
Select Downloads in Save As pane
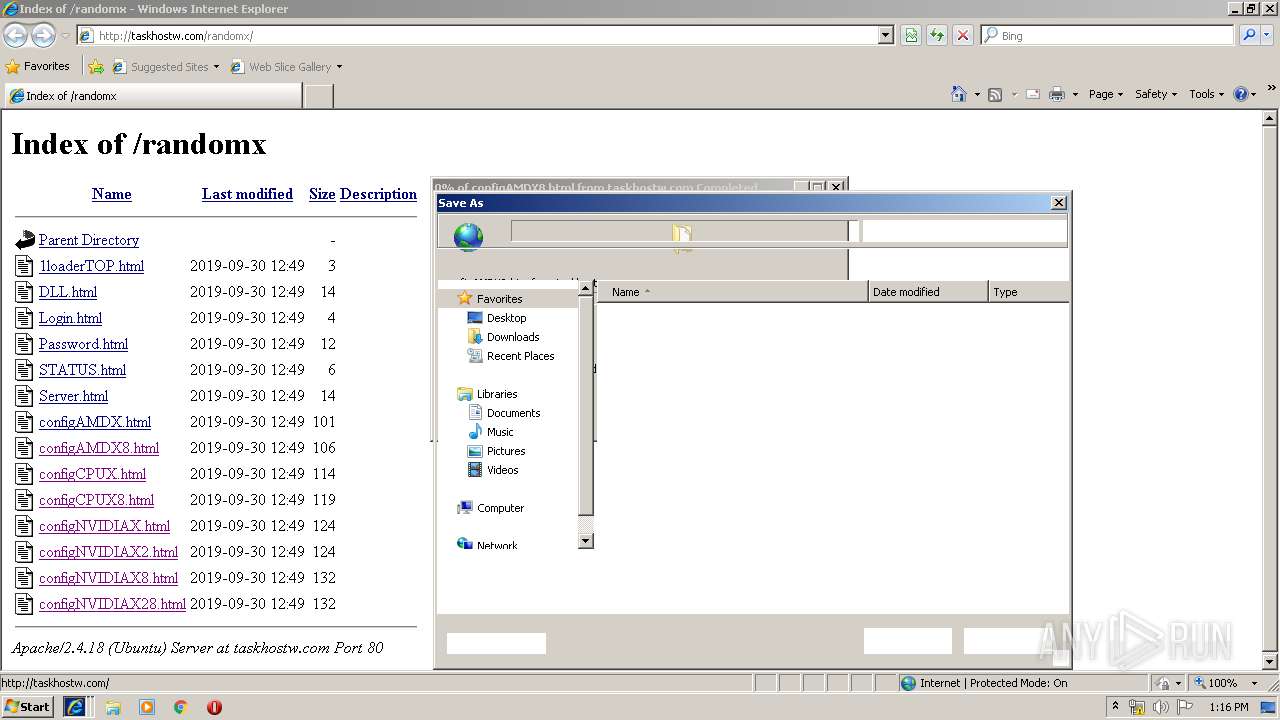(x=513, y=337)
